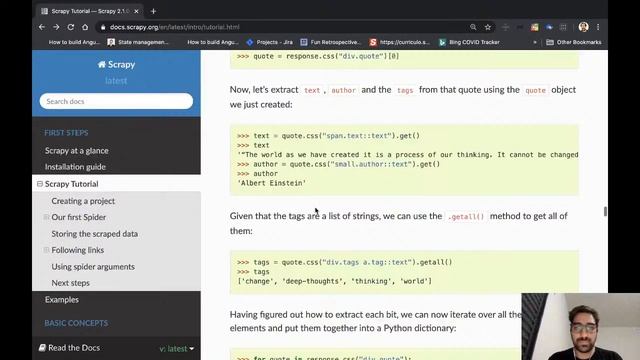The width and height of the screenshot is (640, 360).
Task: Reload the Scrapy tutorial page
Action: [x=71, y=27]
